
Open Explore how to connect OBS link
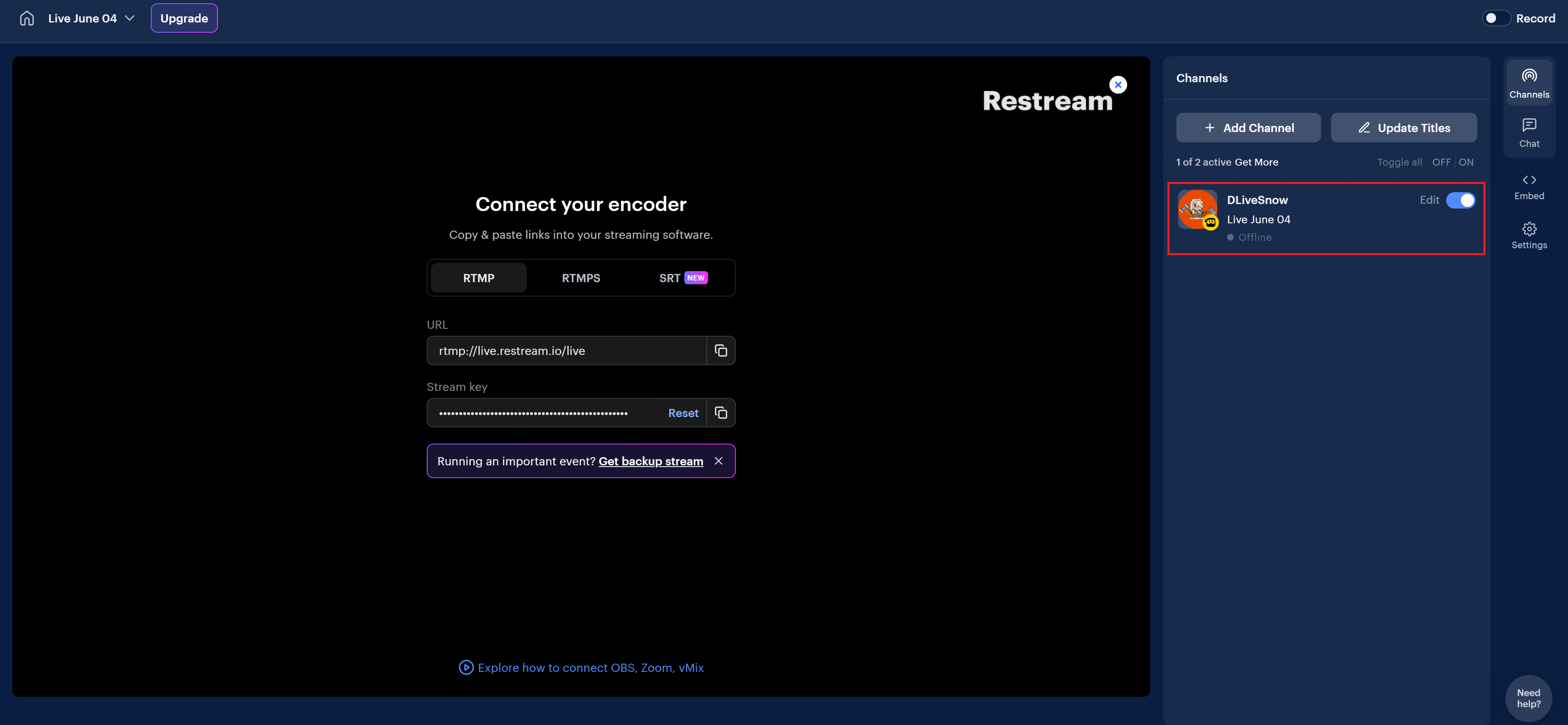(590, 667)
